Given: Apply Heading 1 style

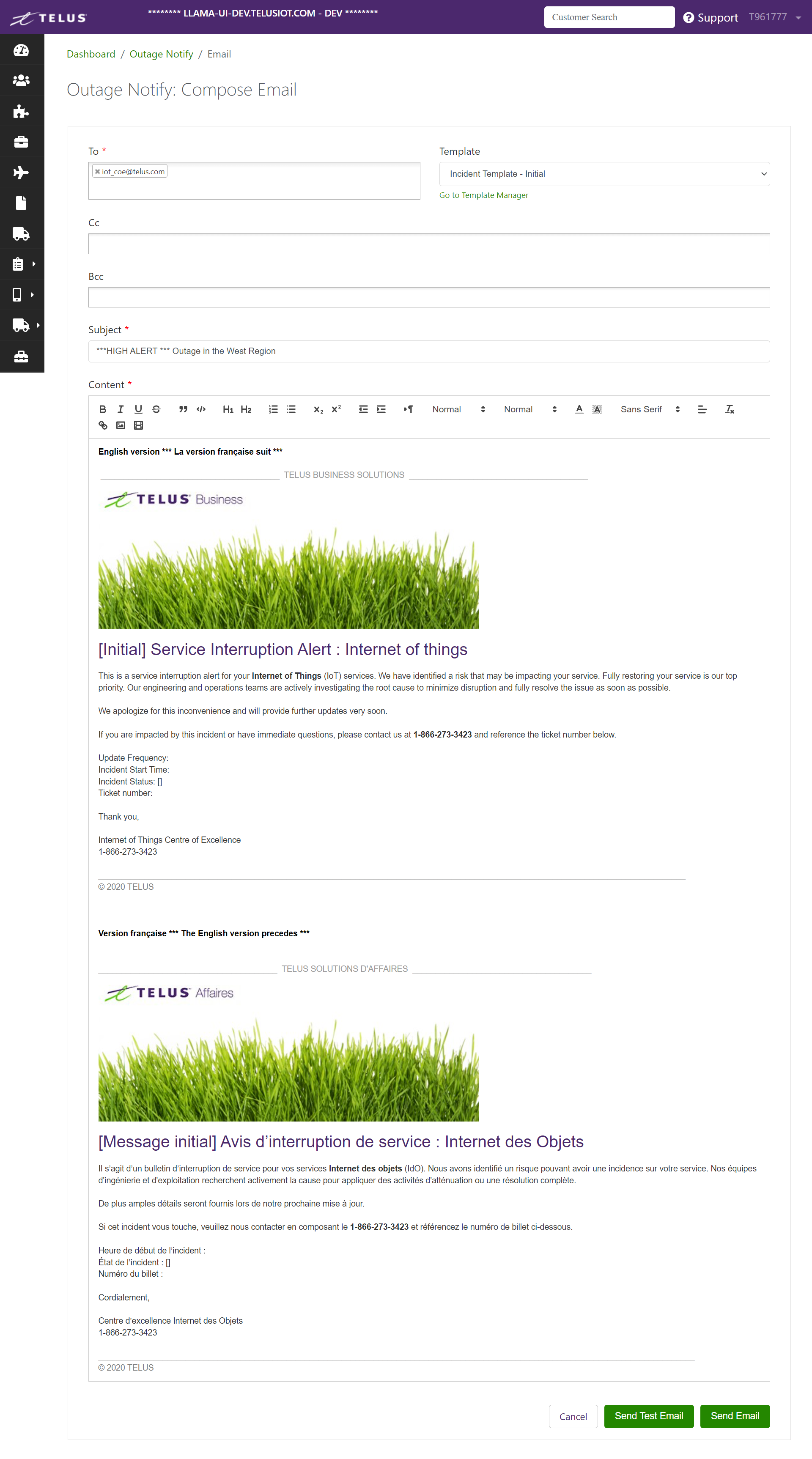Looking at the screenshot, I should tap(228, 409).
